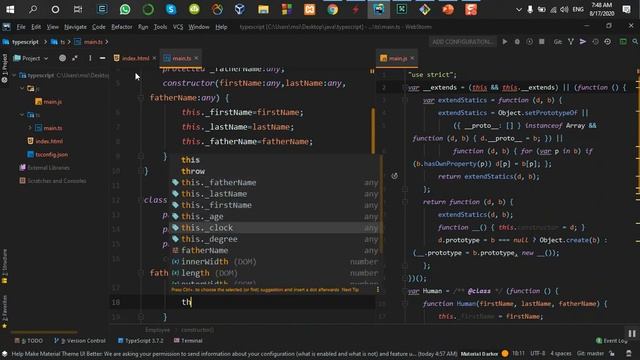The width and height of the screenshot is (640, 360).
Task: Open the File menu
Action: point(21,27)
